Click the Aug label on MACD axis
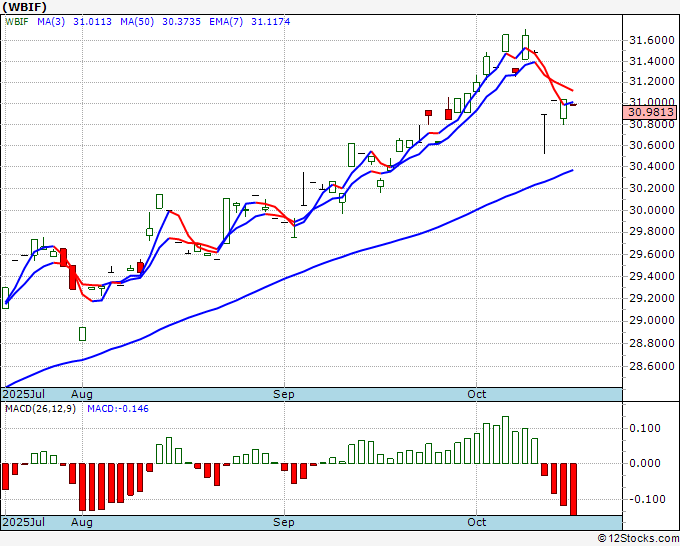Screen dimensions: 680x546 pyautogui.click(x=82, y=522)
